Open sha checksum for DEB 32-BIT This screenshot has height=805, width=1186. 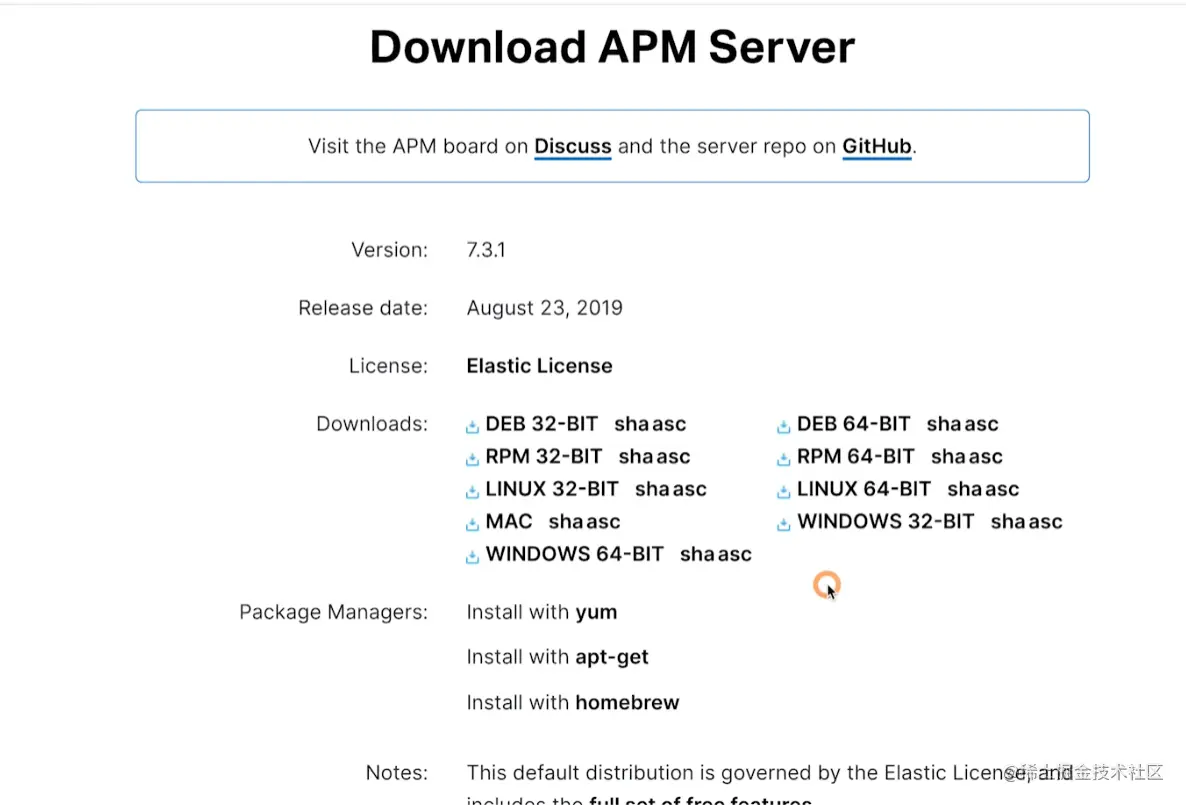pyautogui.click(x=631, y=424)
